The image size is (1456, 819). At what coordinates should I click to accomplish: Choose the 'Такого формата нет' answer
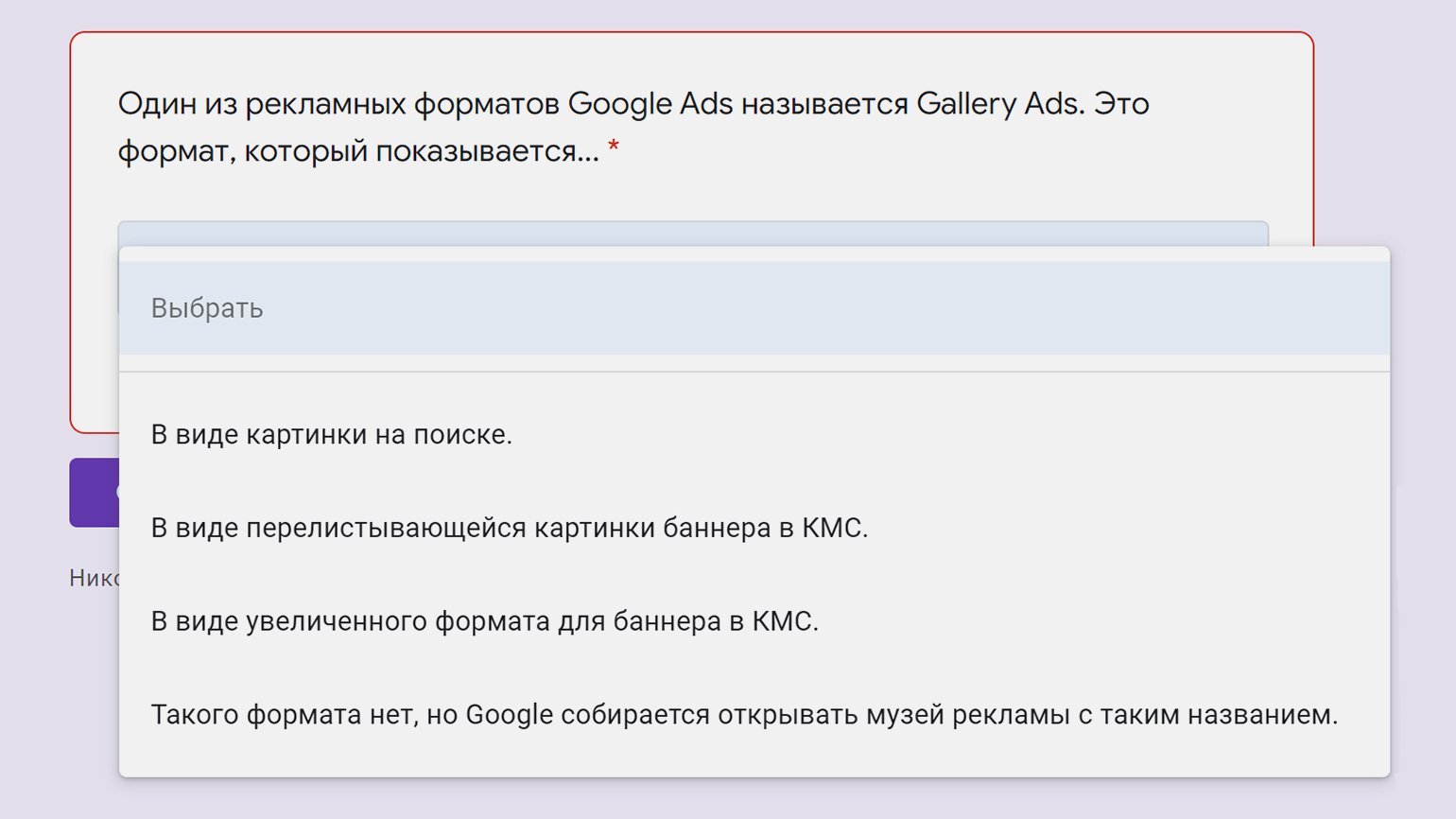coord(754,714)
